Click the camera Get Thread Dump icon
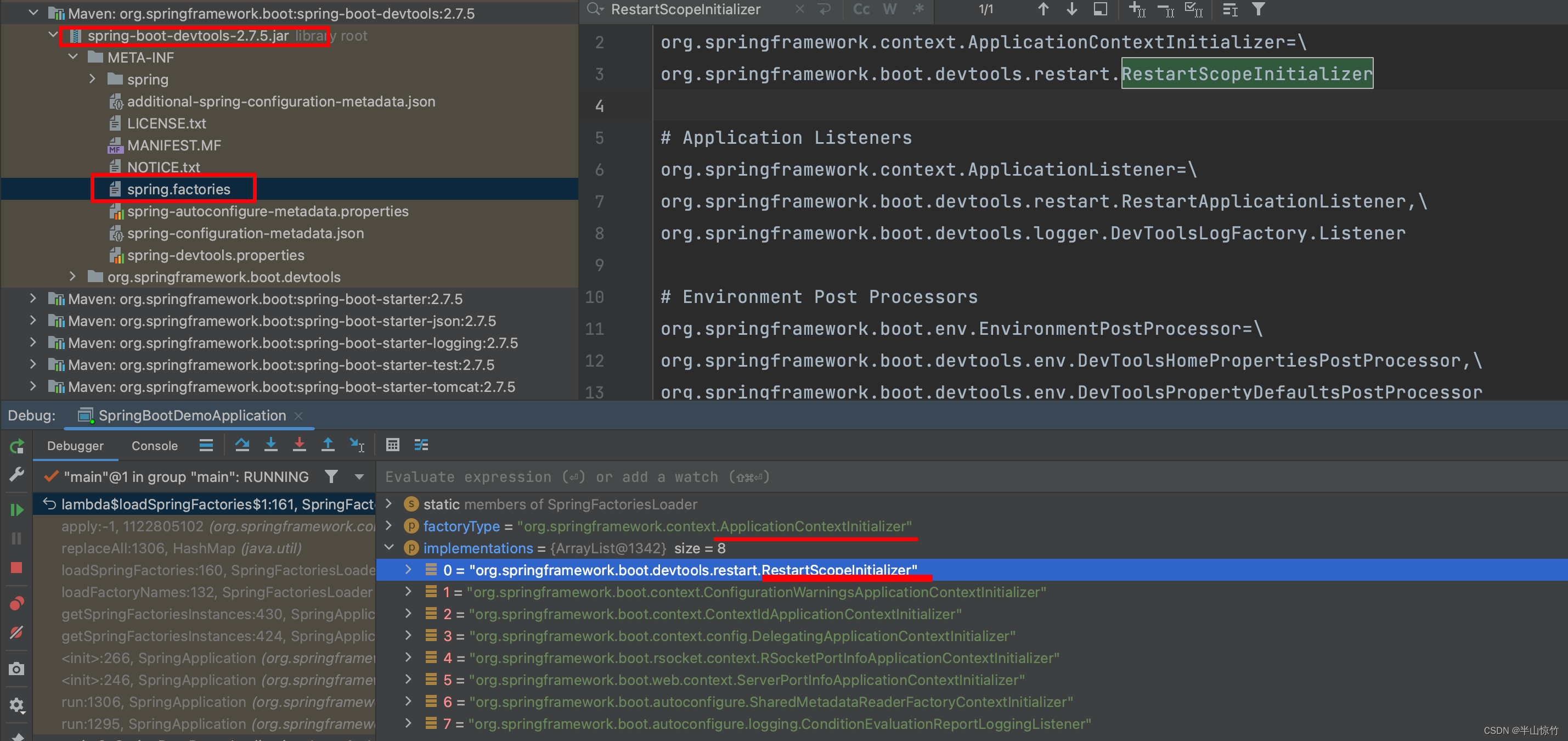Image resolution: width=1568 pixels, height=741 pixels. pyautogui.click(x=17, y=669)
